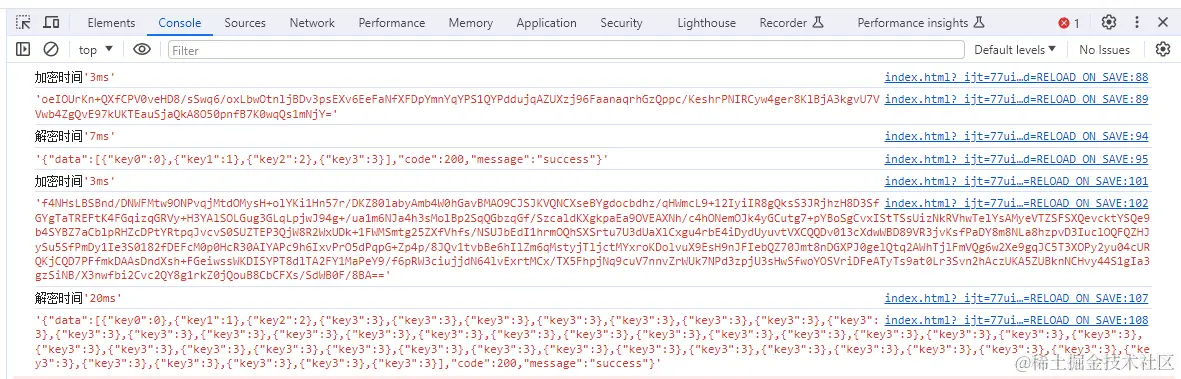Image resolution: width=1181 pixels, height=379 pixels.
Task: Switch to the Lighthouse tab
Action: [706, 23]
